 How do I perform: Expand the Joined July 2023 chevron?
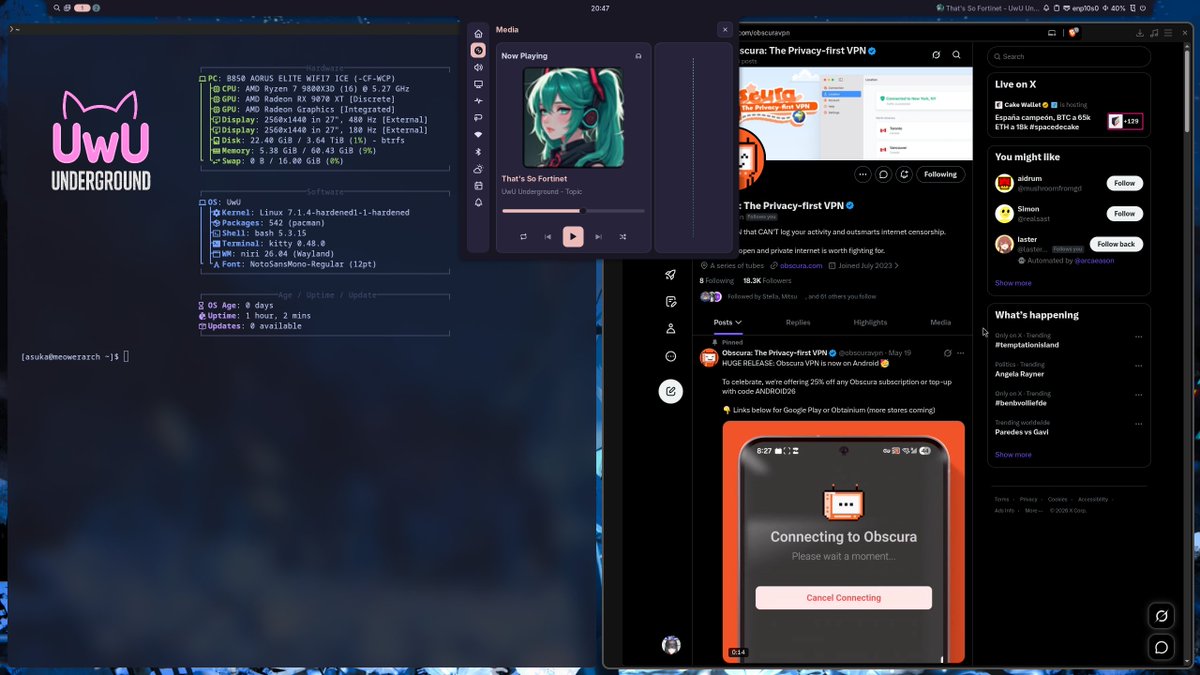tap(897, 266)
